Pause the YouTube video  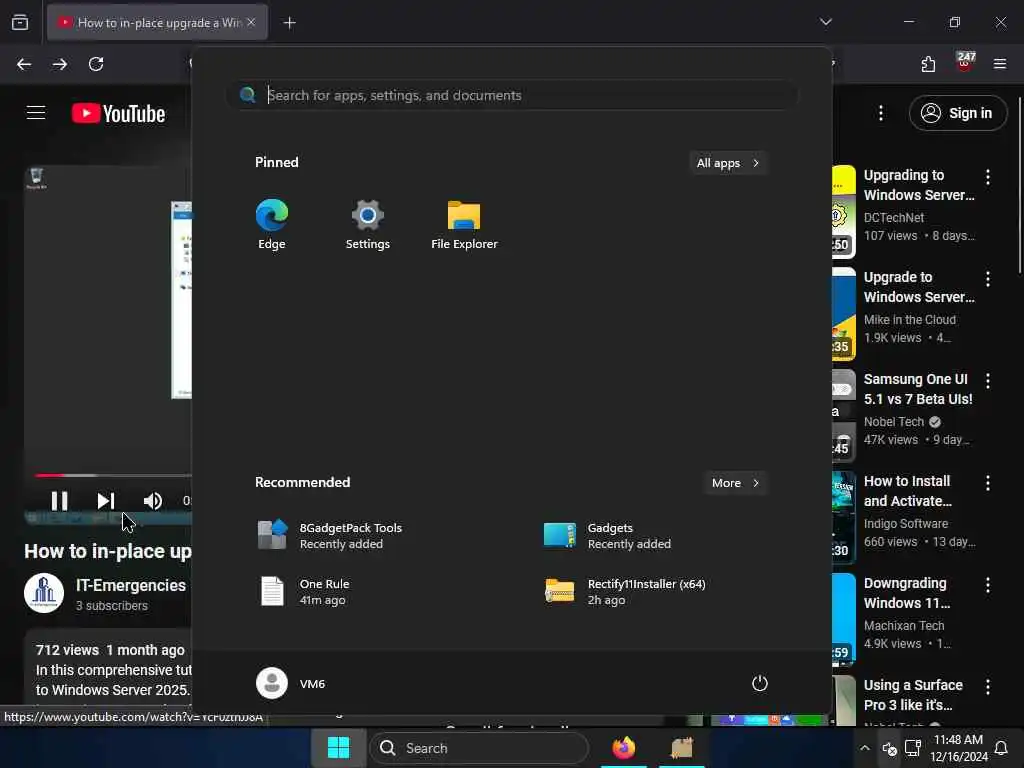[x=59, y=501]
